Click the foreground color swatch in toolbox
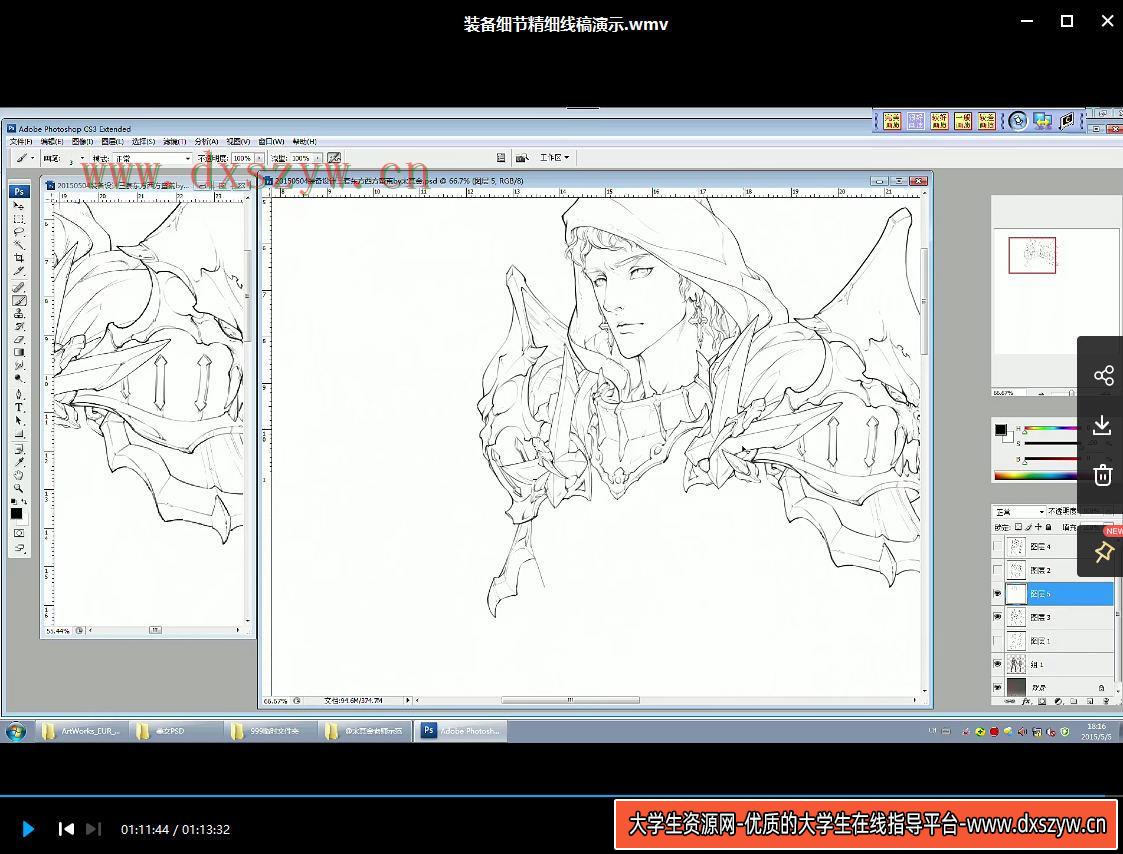1123x854 pixels. [x=16, y=514]
